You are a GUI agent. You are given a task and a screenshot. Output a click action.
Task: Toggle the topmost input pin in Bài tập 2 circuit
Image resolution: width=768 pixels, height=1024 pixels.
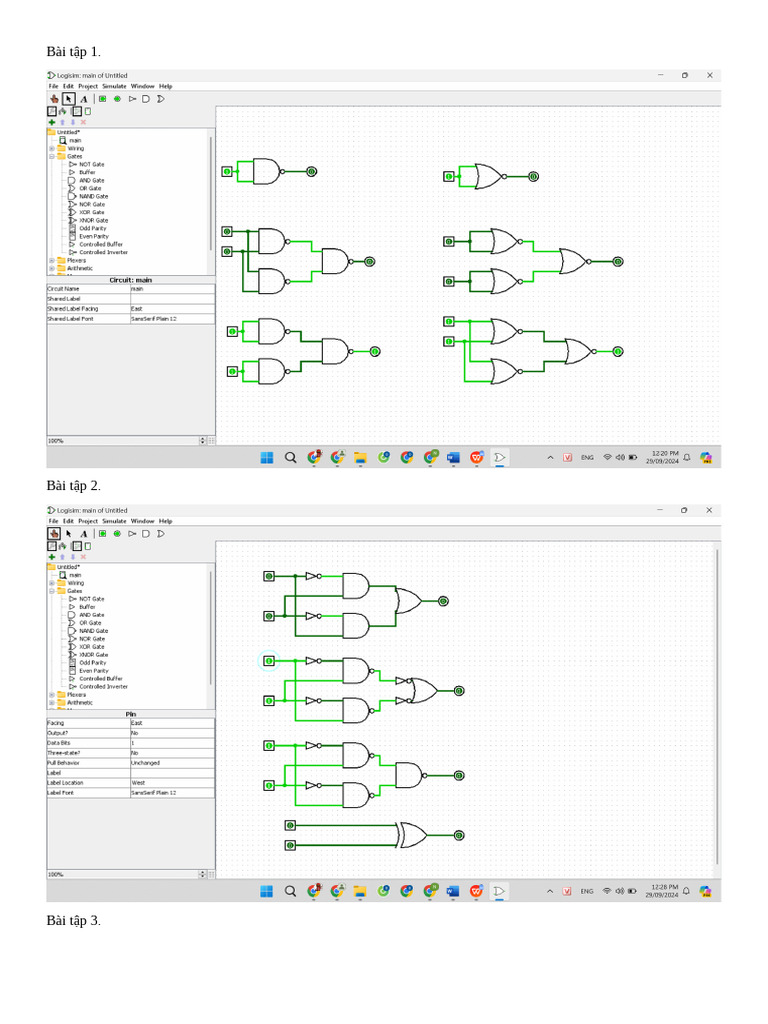(269, 576)
